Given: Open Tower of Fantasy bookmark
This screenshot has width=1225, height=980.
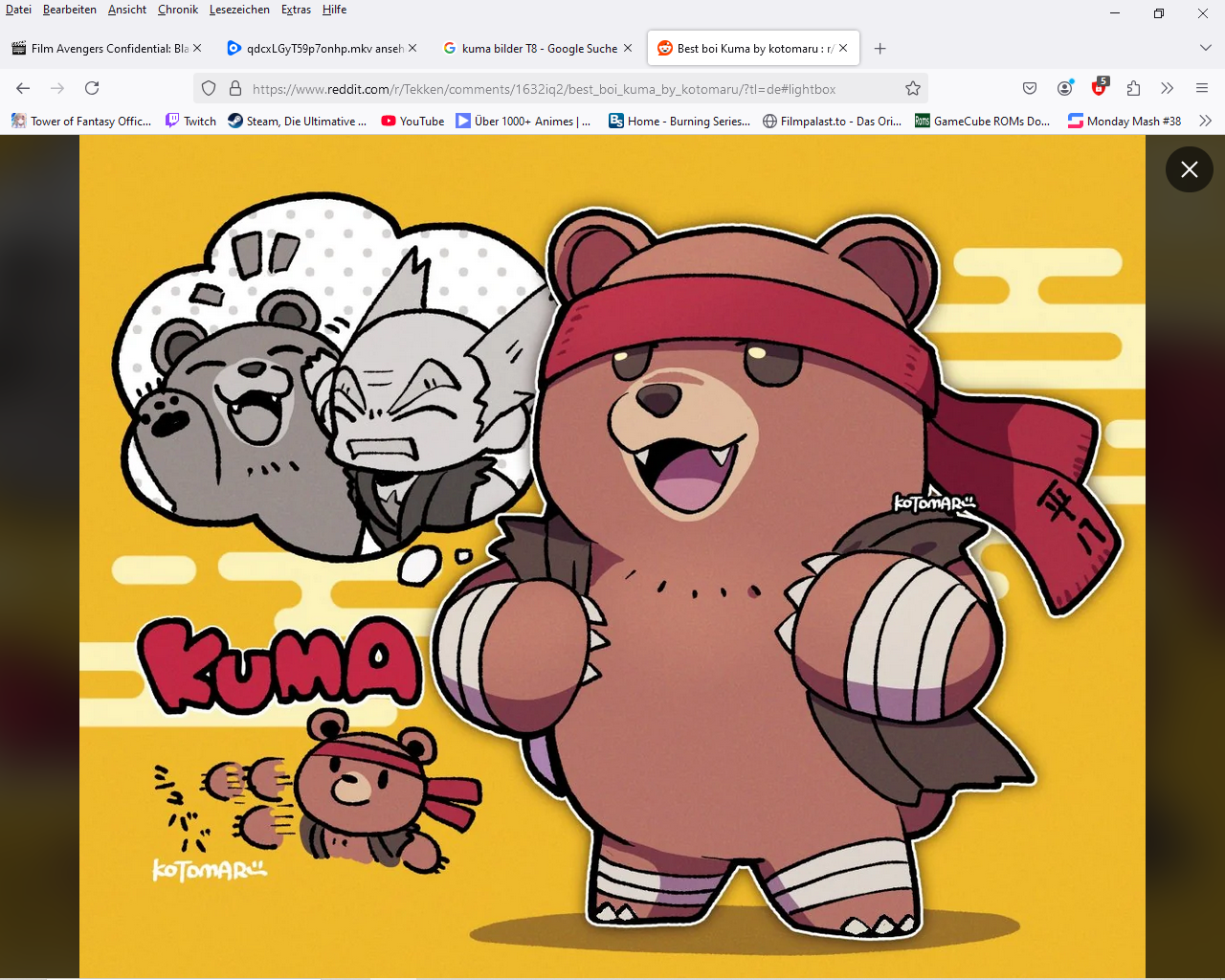Looking at the screenshot, I should pos(81,121).
